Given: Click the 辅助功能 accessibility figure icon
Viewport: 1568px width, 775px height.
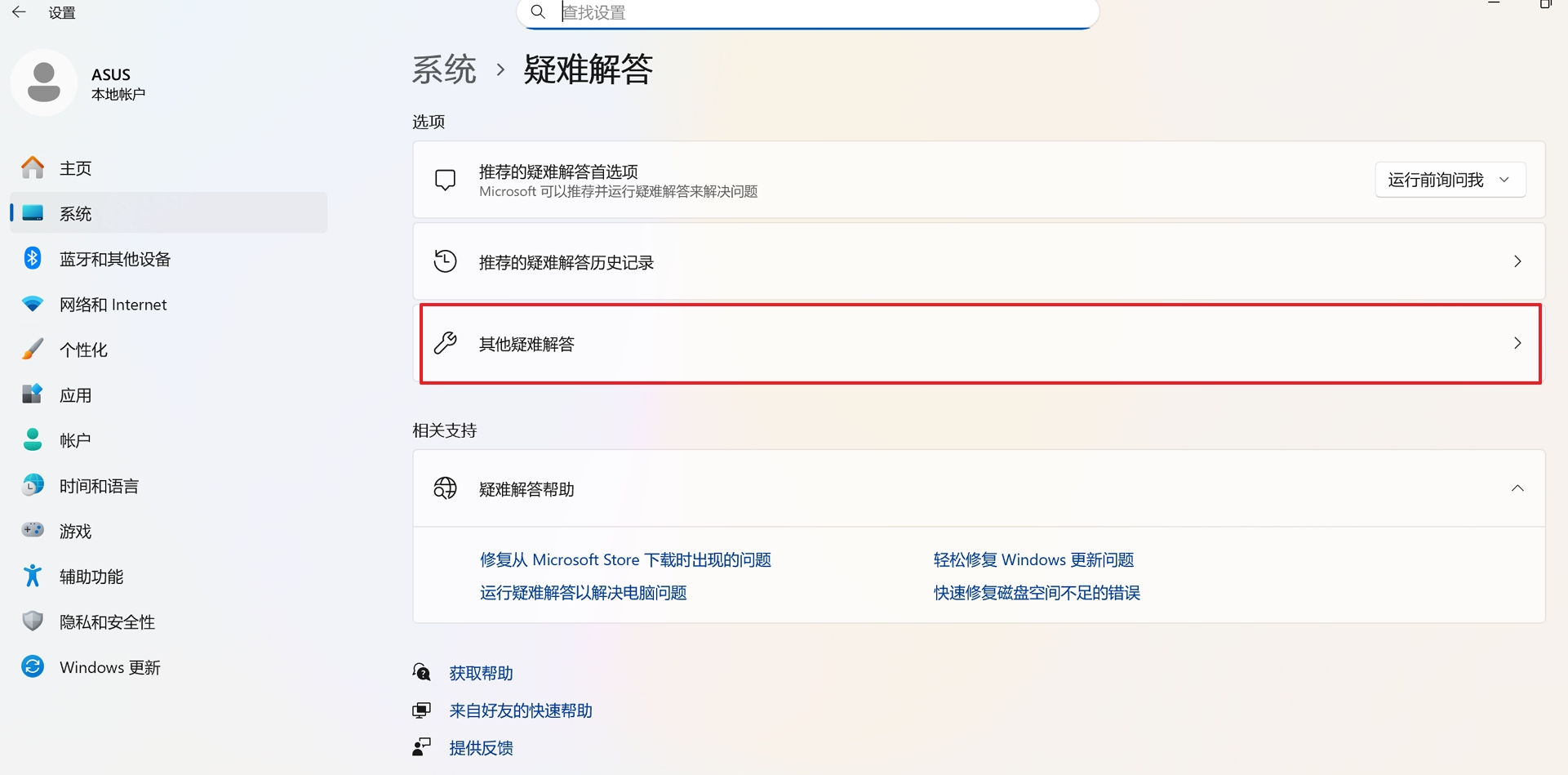Looking at the screenshot, I should pos(33,576).
